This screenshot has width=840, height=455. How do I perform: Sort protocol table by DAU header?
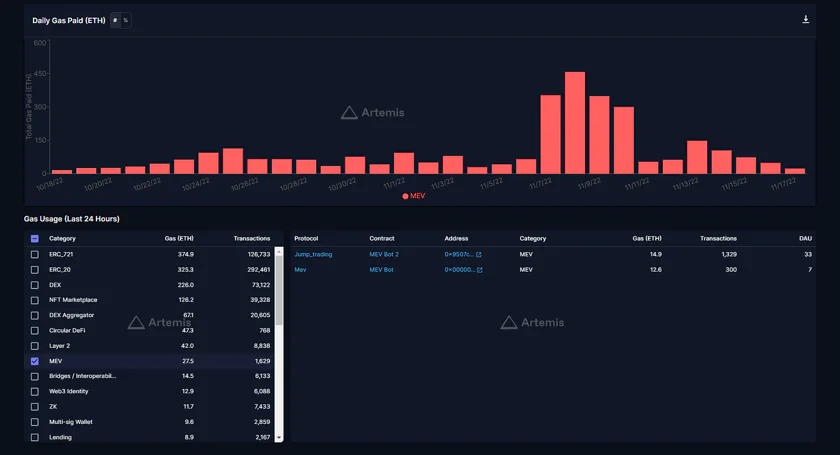(x=805, y=238)
